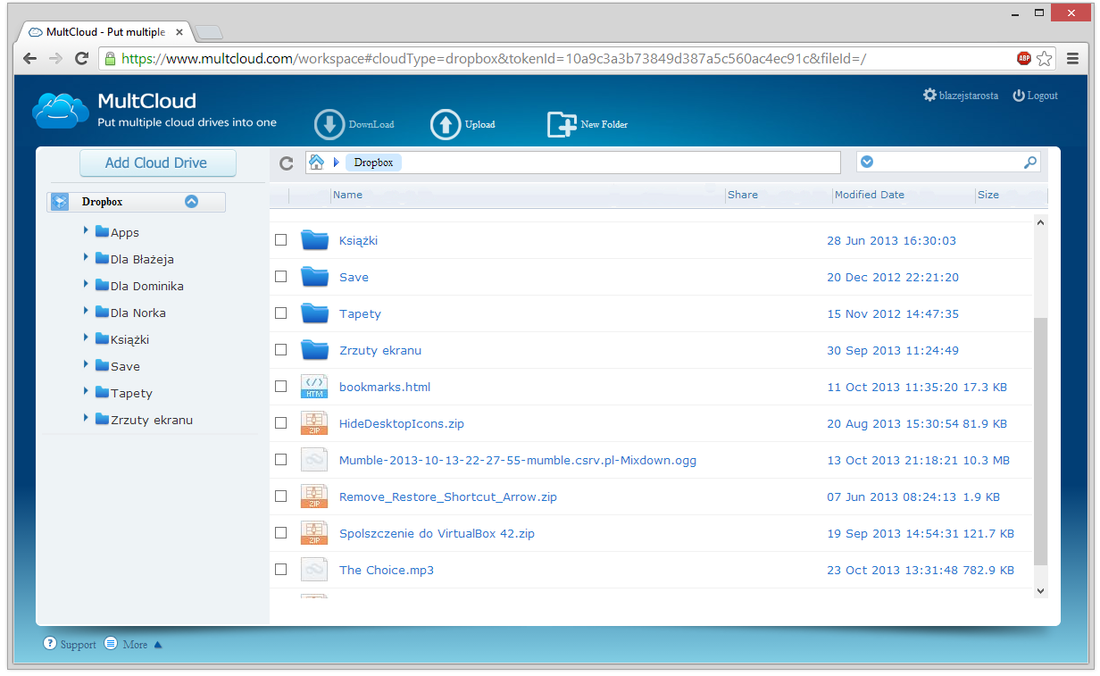The height and width of the screenshot is (676, 1100).
Task: Check the Save folder row checkbox
Action: click(x=281, y=276)
